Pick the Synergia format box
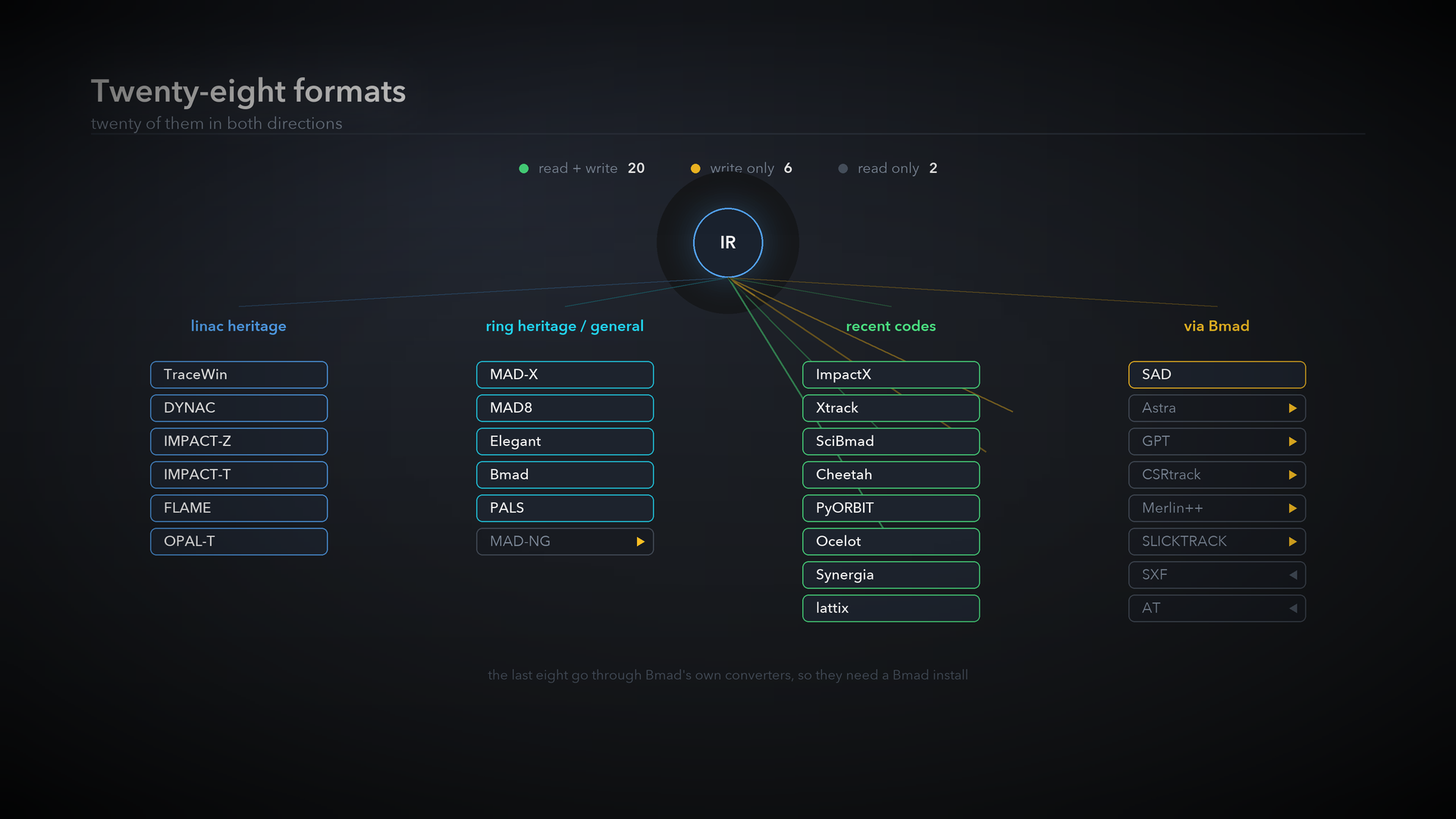The height and width of the screenshot is (819, 1456). [x=891, y=575]
